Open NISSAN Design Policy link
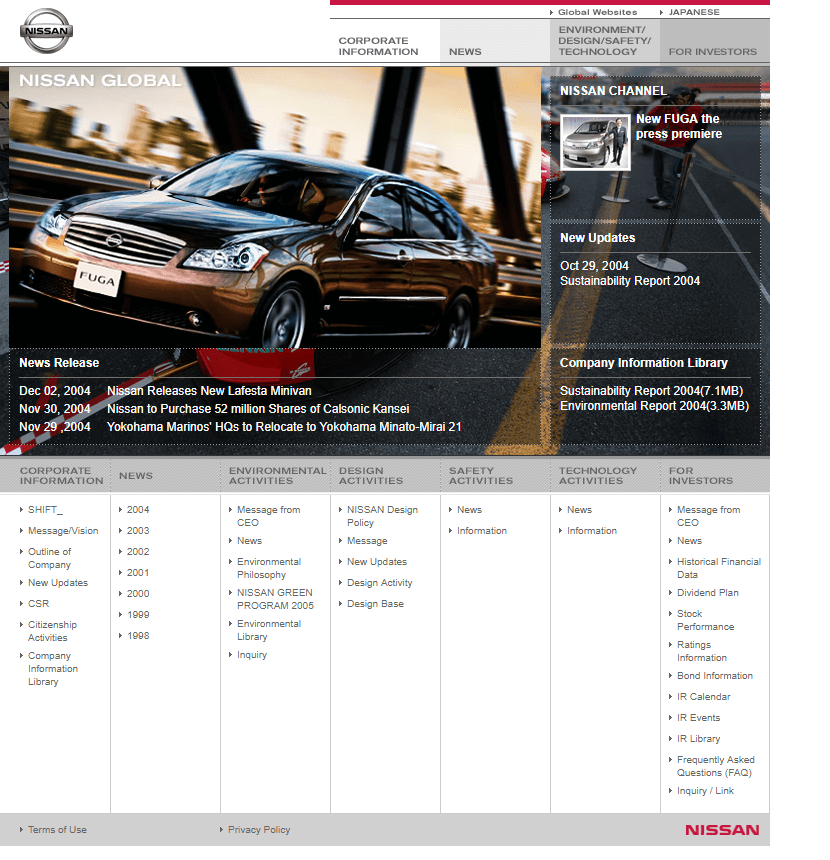 382,516
